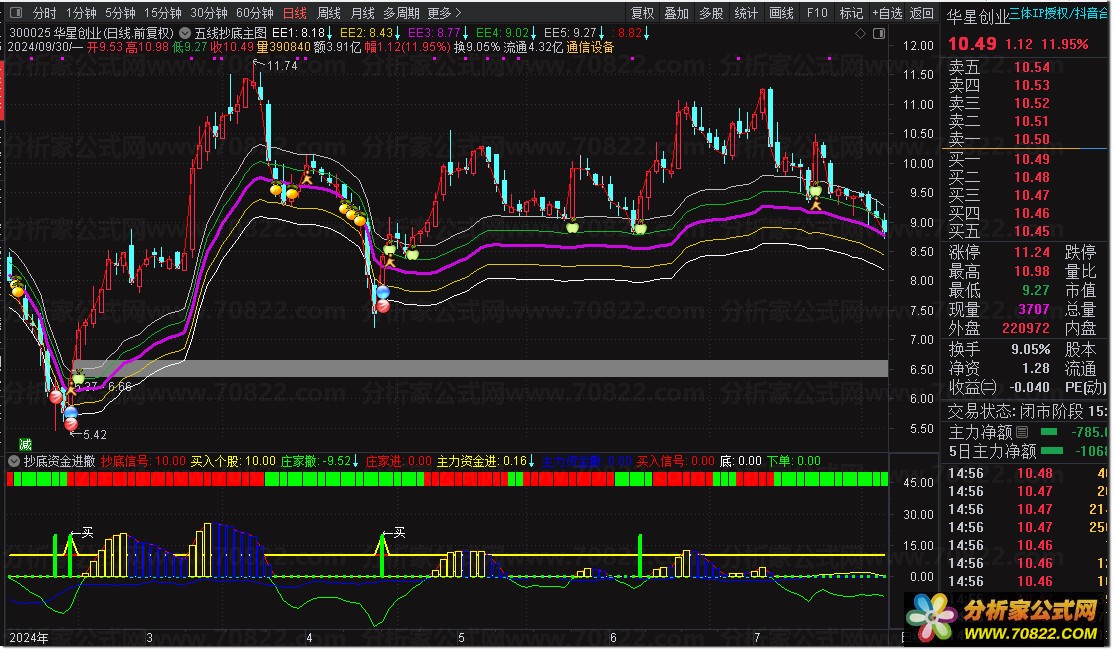This screenshot has width=1114, height=650.
Task: Select the 60分钟 period tab
Action: click(x=254, y=13)
